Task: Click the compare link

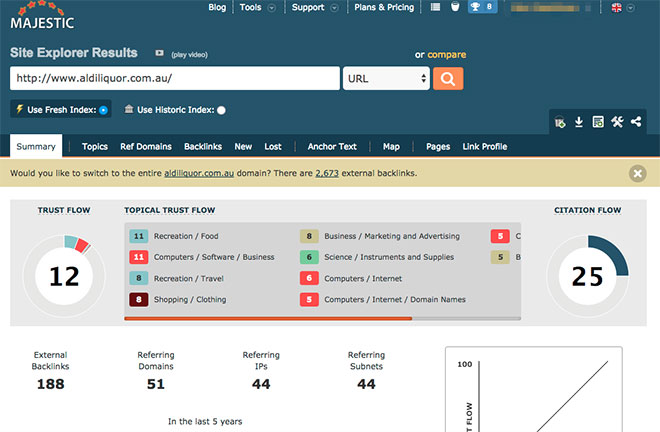Action: (447, 55)
